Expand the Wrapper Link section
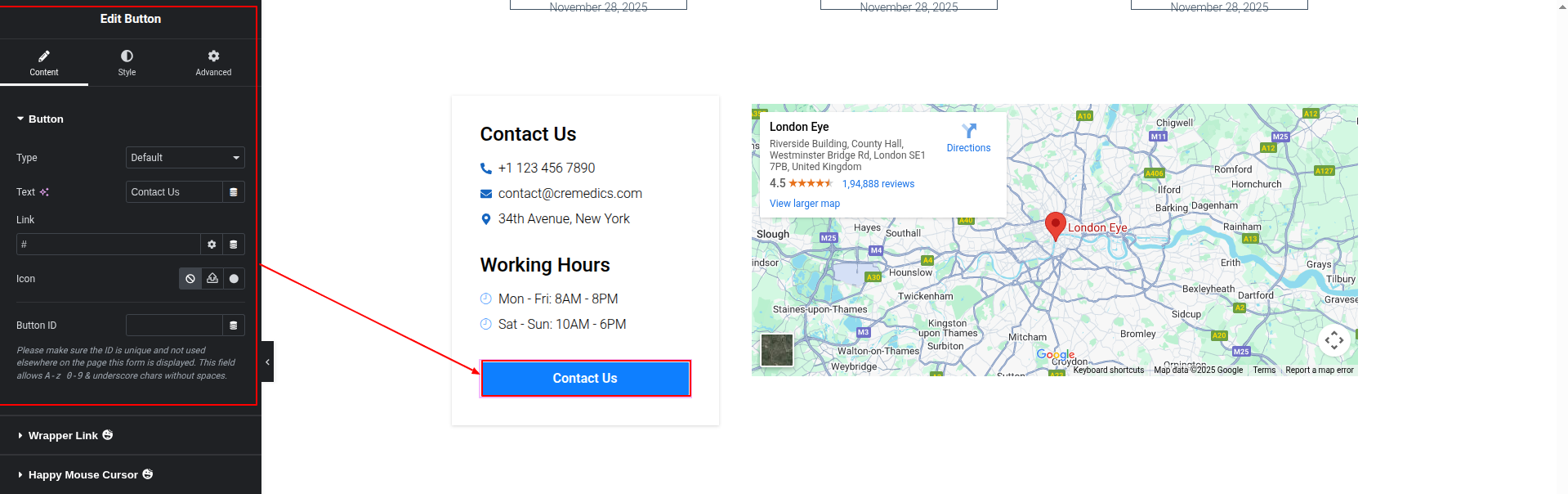Image resolution: width=1568 pixels, height=494 pixels. click(x=63, y=436)
